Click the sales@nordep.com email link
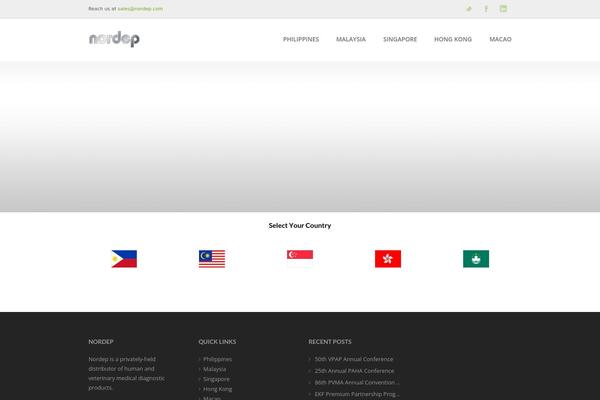This screenshot has width=600, height=400. tap(140, 8)
